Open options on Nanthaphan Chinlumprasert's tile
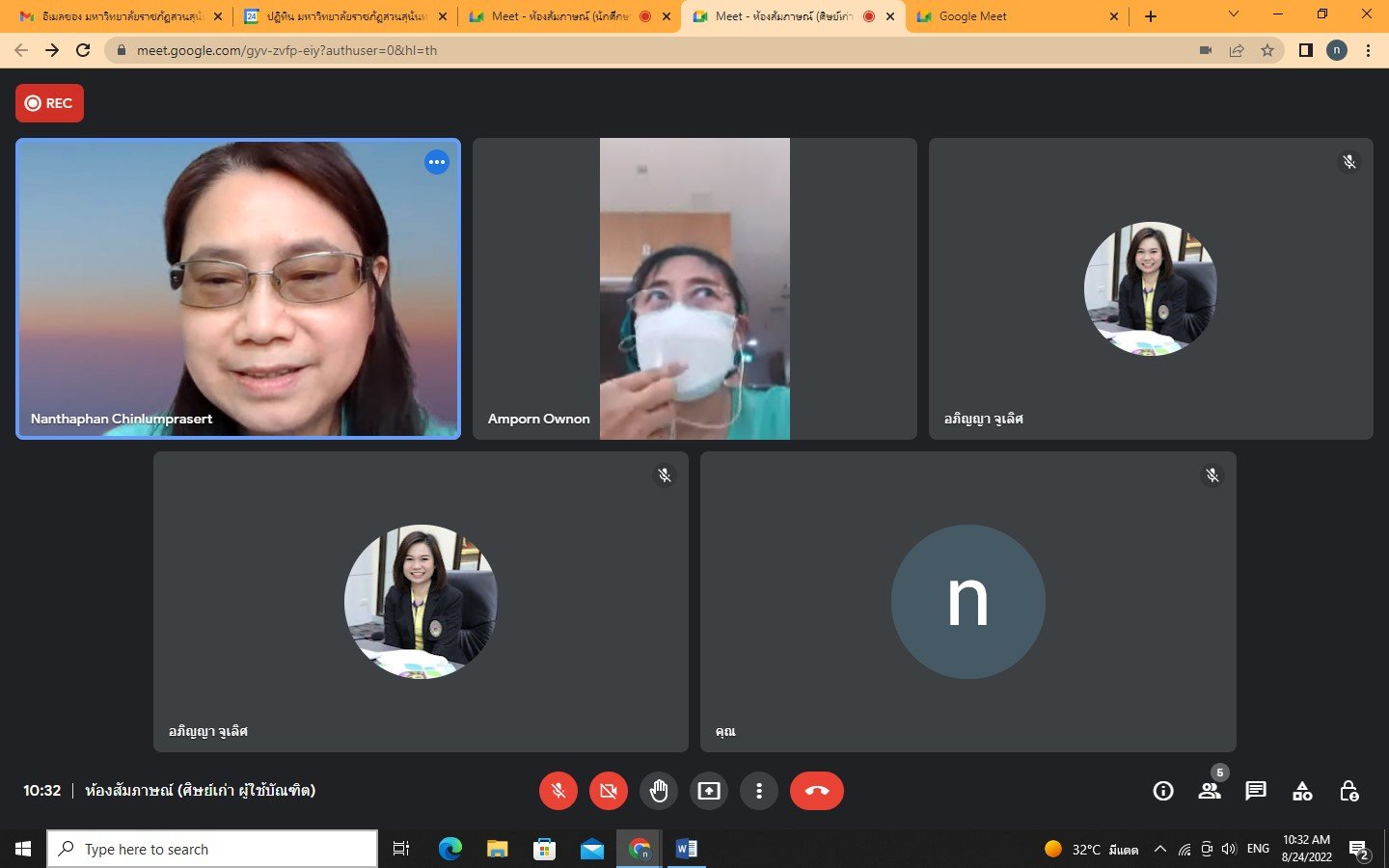 (x=437, y=162)
